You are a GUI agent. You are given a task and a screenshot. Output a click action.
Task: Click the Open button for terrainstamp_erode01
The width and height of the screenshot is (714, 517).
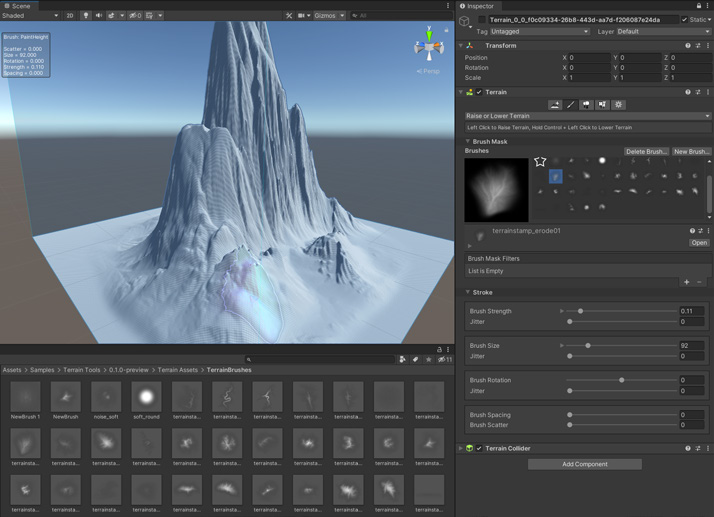(x=699, y=243)
